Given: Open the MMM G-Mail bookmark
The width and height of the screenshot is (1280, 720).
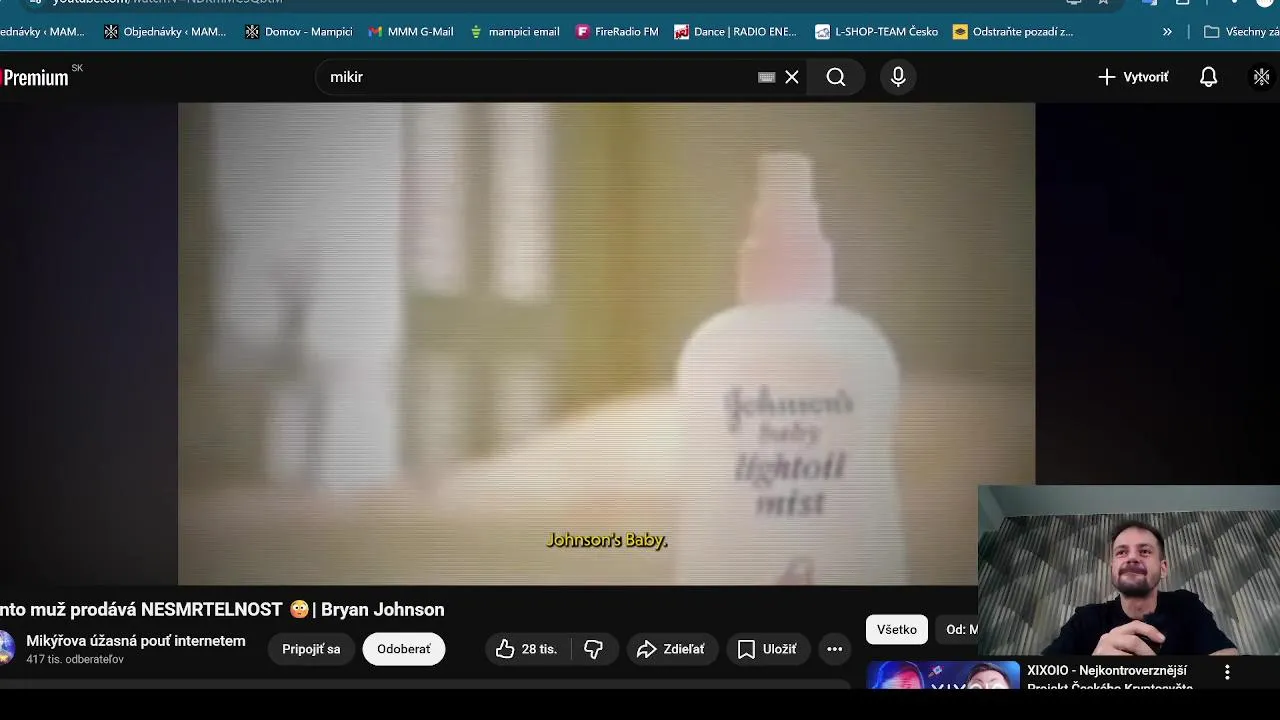Looking at the screenshot, I should (x=411, y=32).
